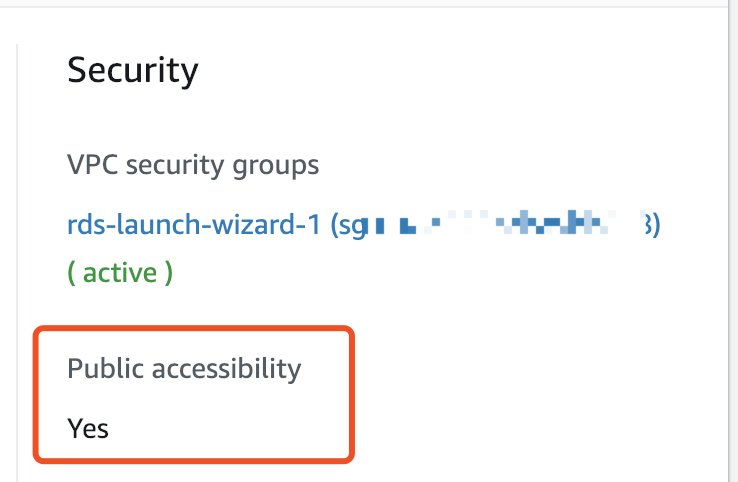Click the green "( active )" status text
The width and height of the screenshot is (738, 482).
pyautogui.click(x=120, y=272)
